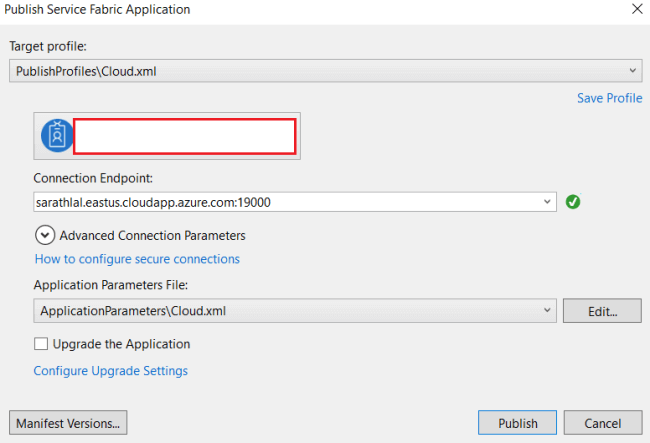Open How to configure secure connections link

click(137, 259)
